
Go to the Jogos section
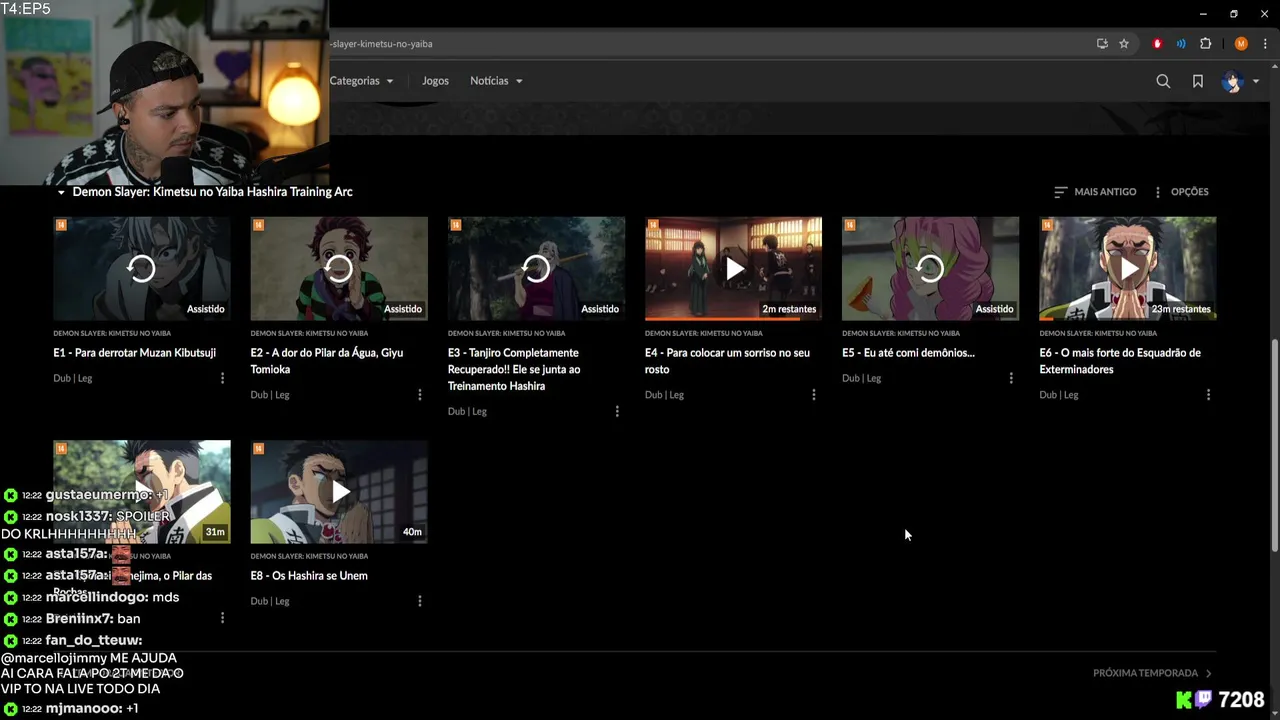coord(435,81)
